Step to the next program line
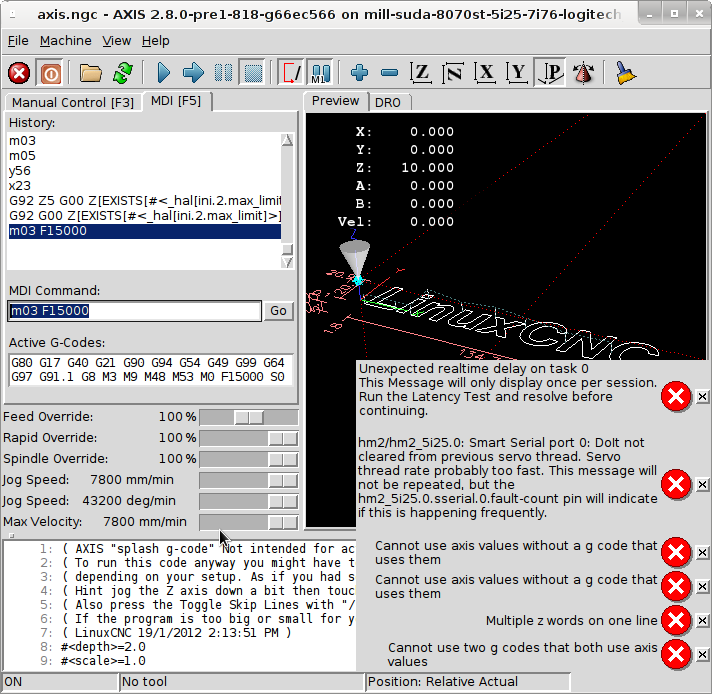Image resolution: width=712 pixels, height=694 pixels. point(193,73)
